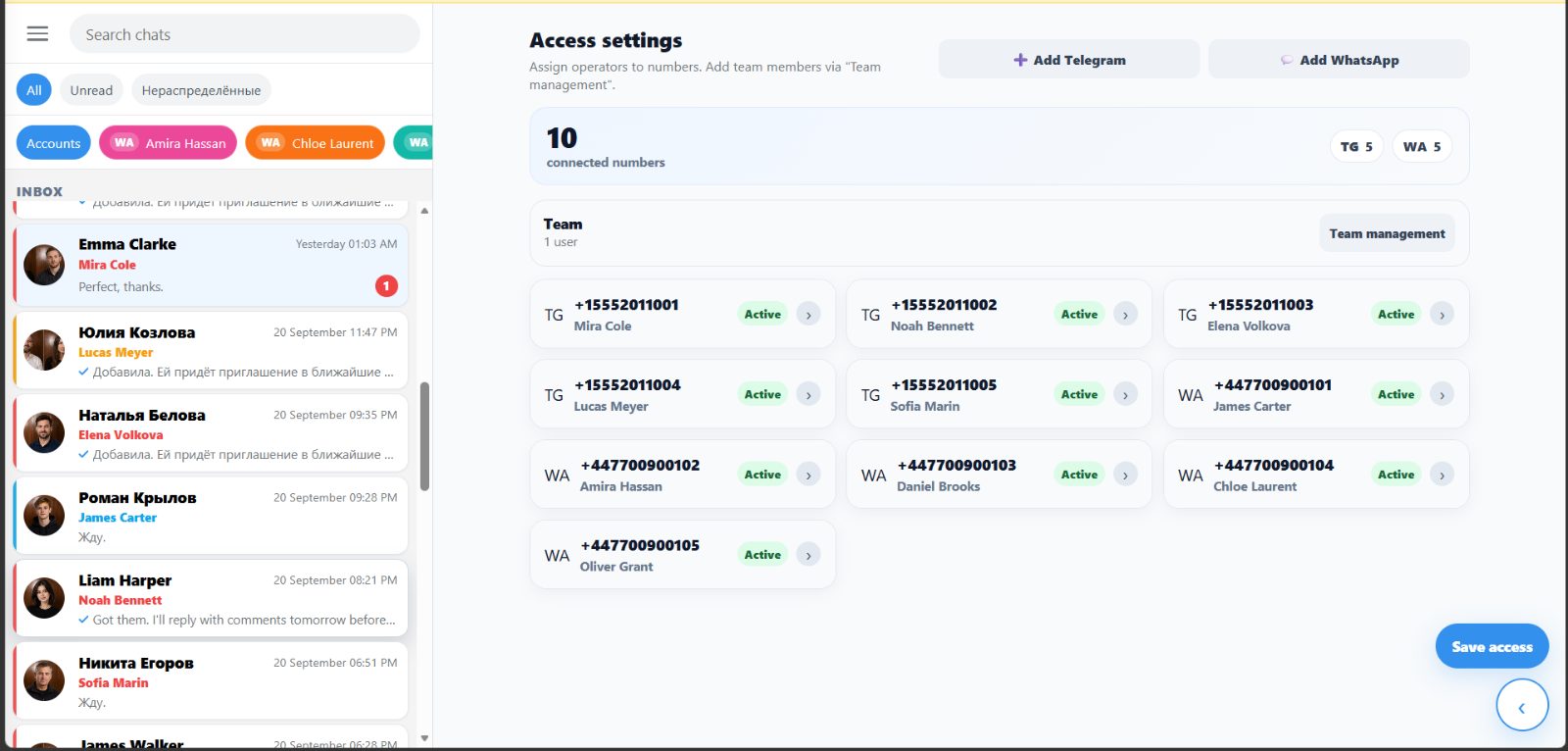Click the WA 5 counter badge
Viewport: 1568px width, 751px height.
pyautogui.click(x=1422, y=147)
